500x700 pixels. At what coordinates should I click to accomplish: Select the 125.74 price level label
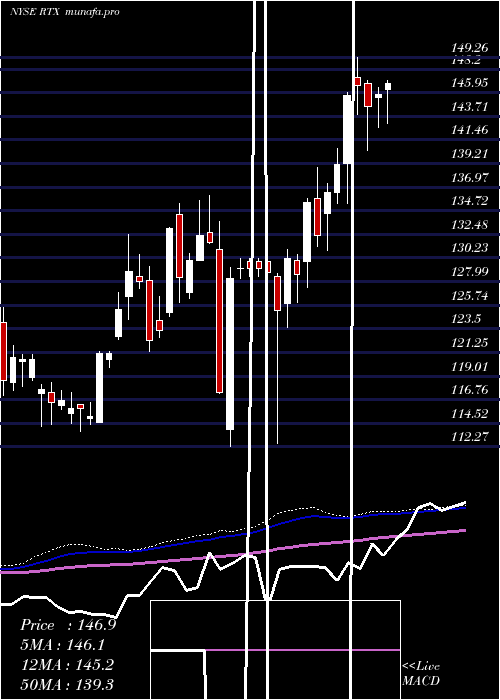469,295
